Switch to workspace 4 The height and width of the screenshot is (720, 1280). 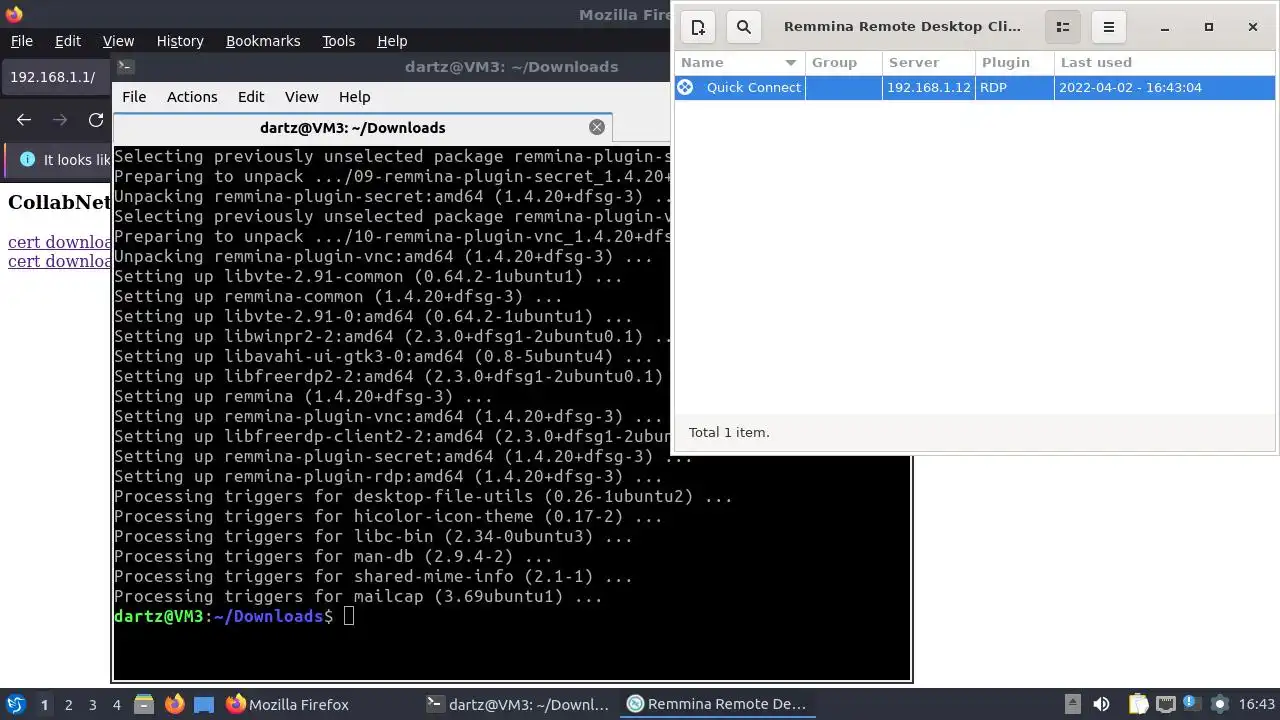pyautogui.click(x=116, y=704)
